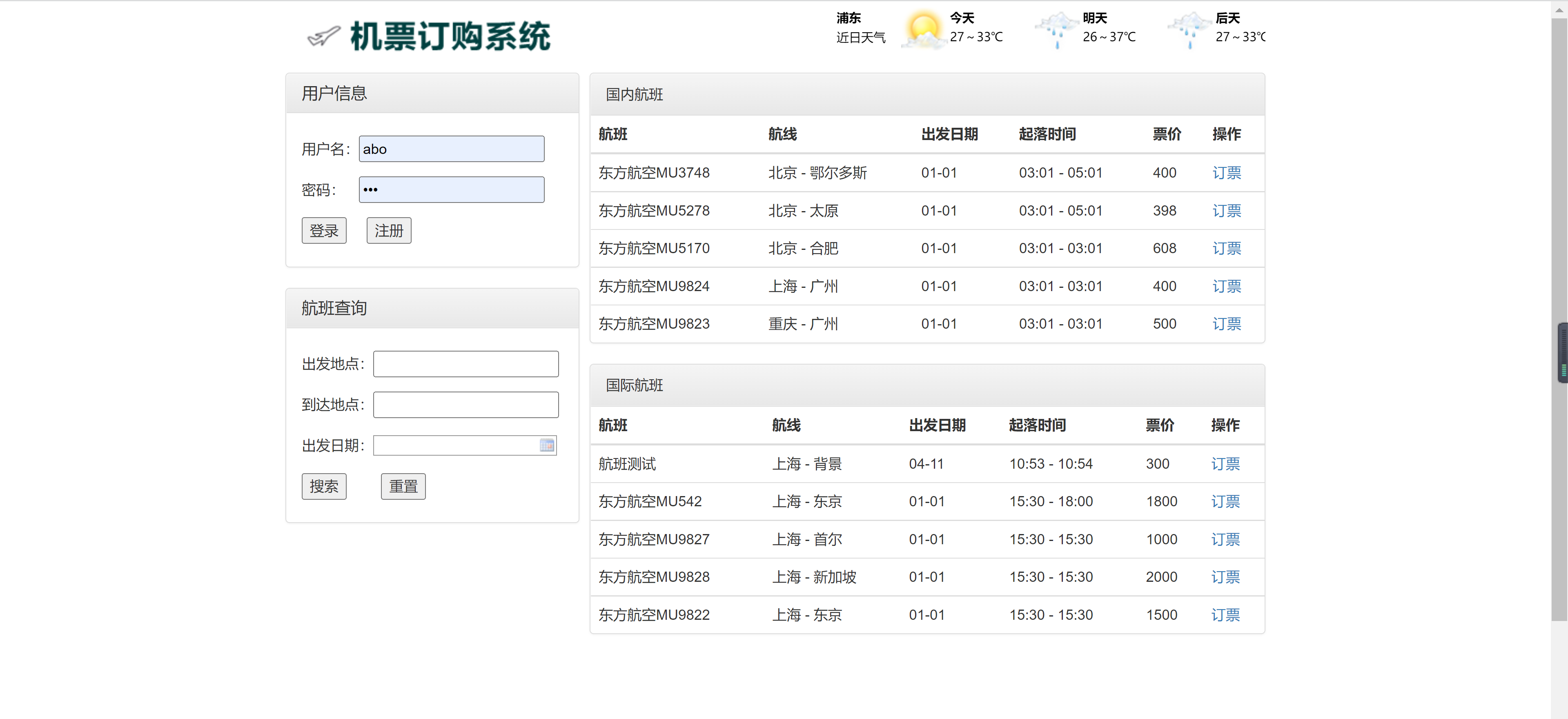The width and height of the screenshot is (1568, 719).
Task: Click the 搜索 search button
Action: tap(324, 486)
